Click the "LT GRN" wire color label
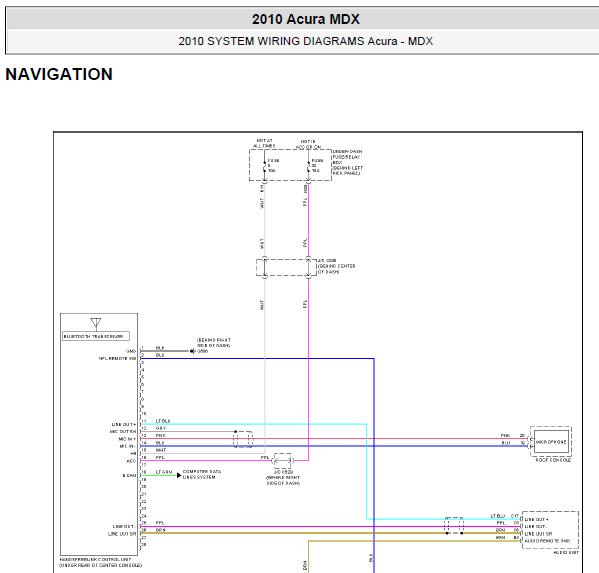The height and width of the screenshot is (573, 599). (x=164, y=472)
